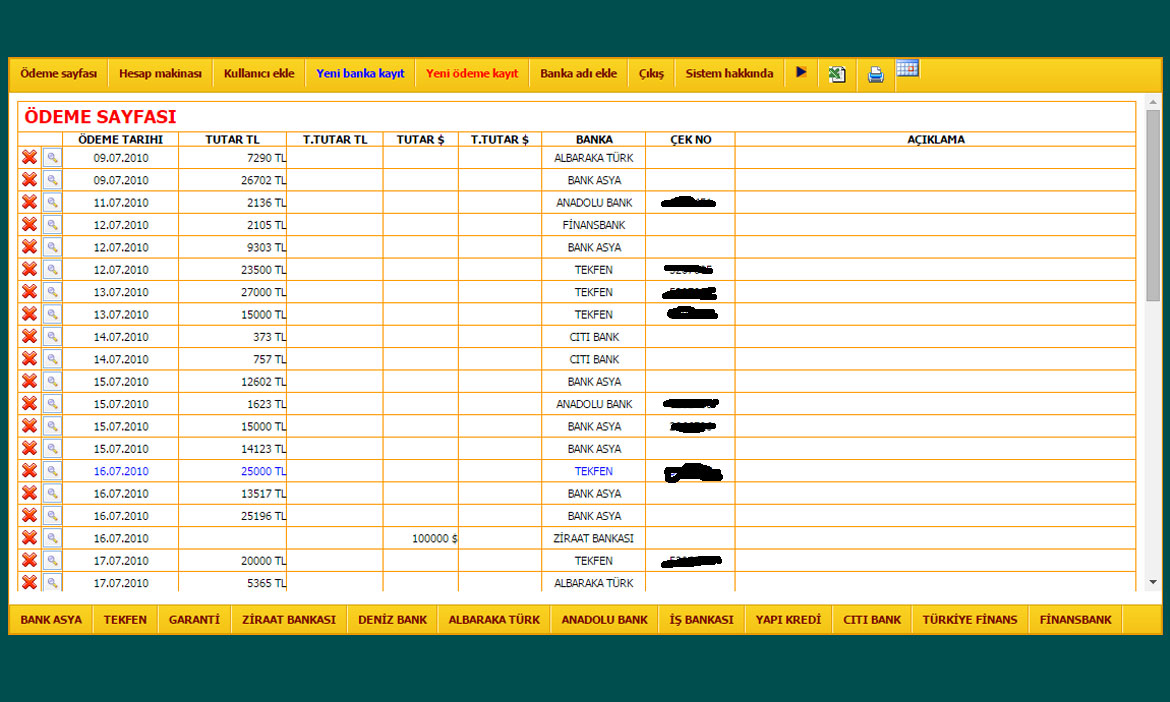View details of the 27000 TL Tekfen payment
1170x702 pixels.
point(52,292)
